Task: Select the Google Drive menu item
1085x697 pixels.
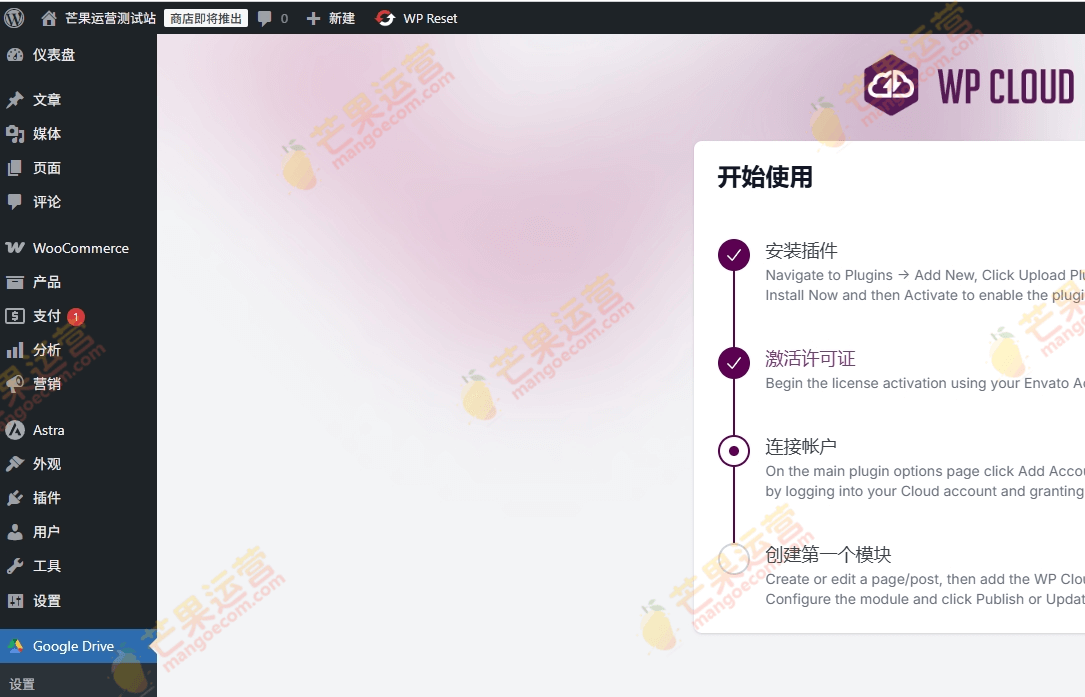Action: (x=78, y=646)
